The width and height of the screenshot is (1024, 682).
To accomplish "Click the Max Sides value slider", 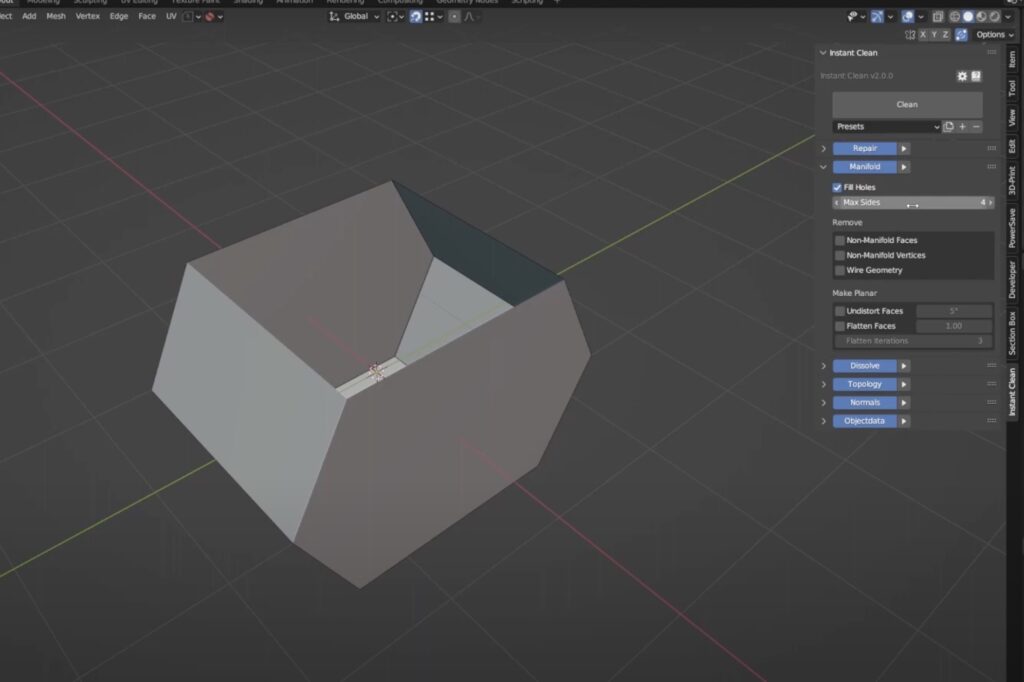I will 913,203.
